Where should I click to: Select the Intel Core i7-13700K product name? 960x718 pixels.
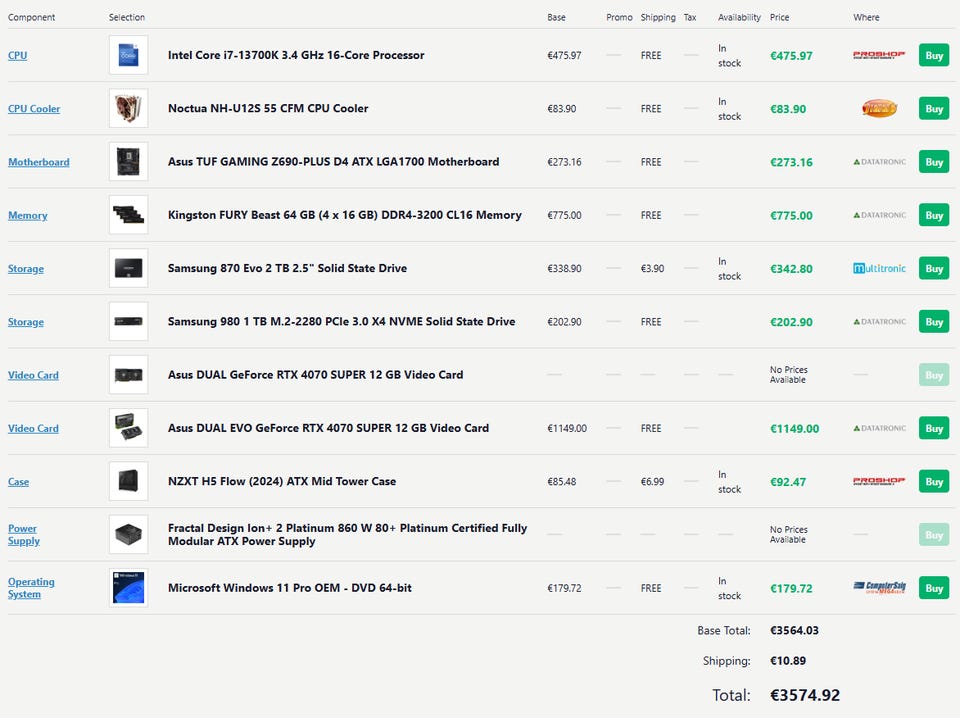coord(296,55)
